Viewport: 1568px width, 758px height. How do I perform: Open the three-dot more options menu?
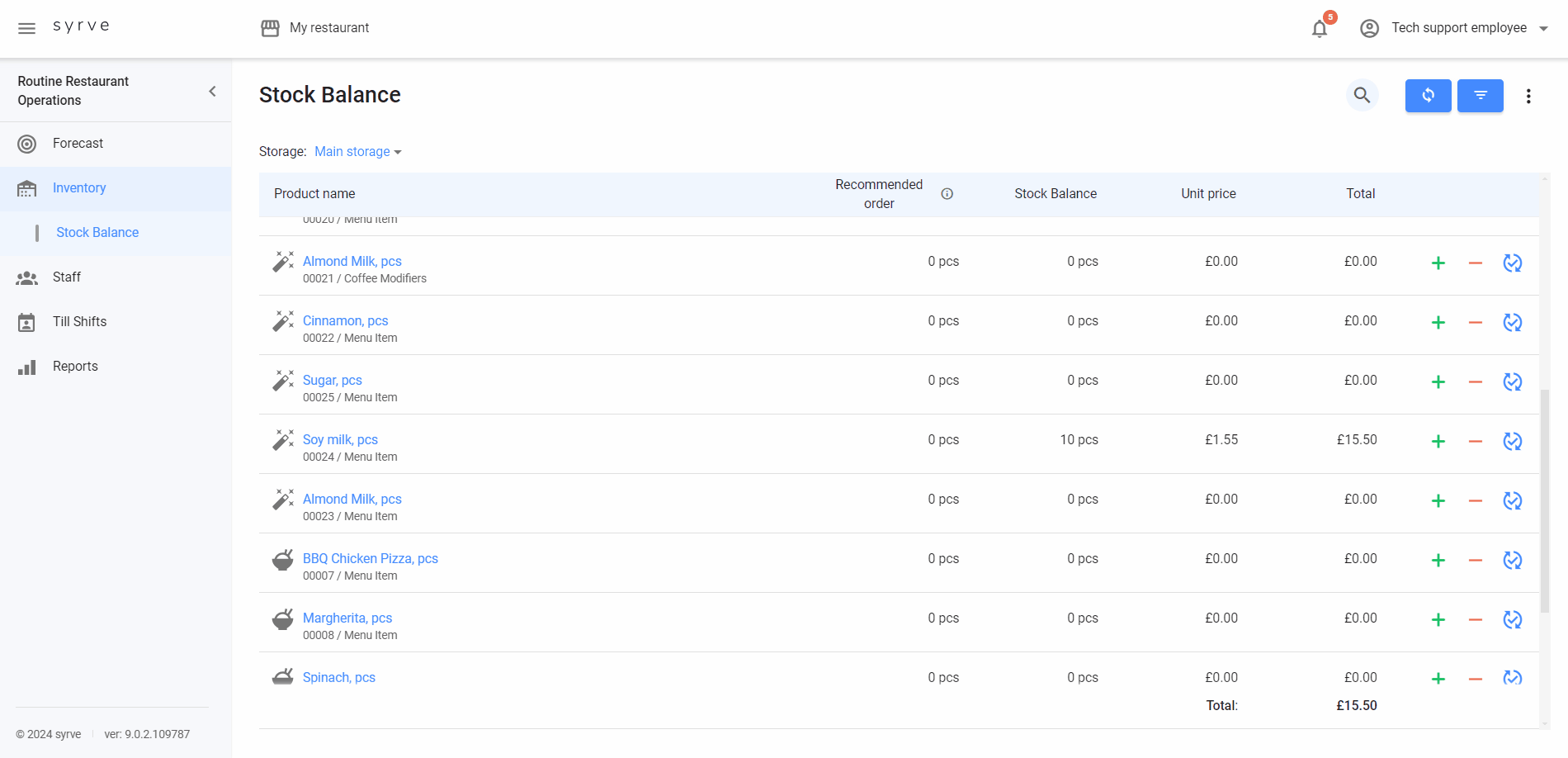coord(1528,96)
